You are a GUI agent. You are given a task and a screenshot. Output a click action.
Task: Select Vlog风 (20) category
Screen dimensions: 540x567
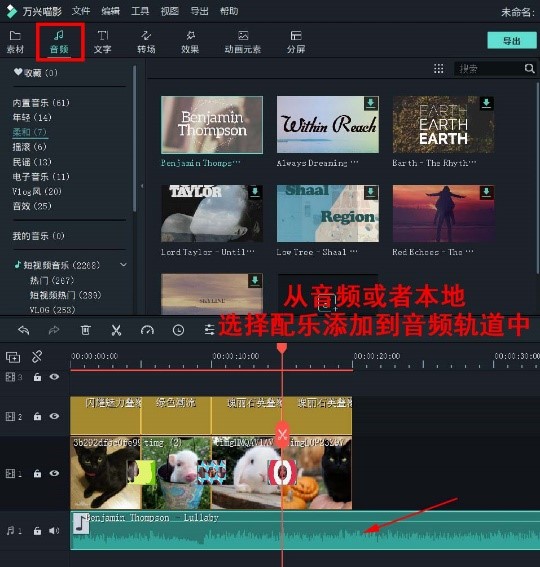[x=37, y=191]
